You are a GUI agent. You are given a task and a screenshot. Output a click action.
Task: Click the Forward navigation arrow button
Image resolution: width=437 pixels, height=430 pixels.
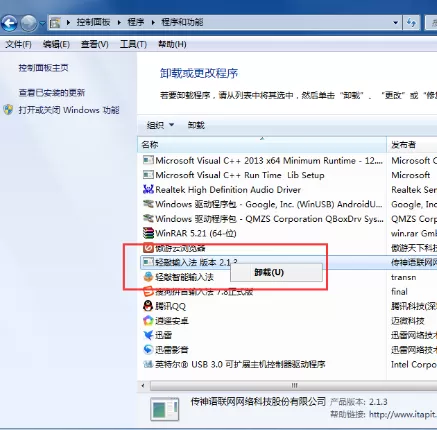click(x=29, y=23)
